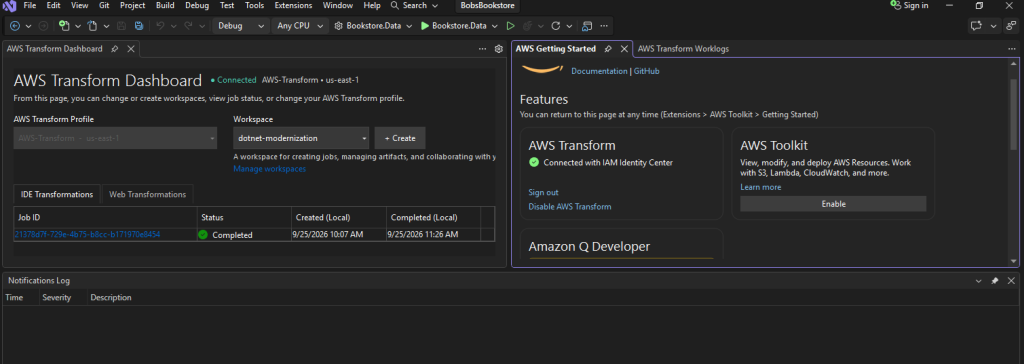Screen dimensions: 1024x364
Task: Click the Disable AWS Transform link
Action: [x=569, y=207]
